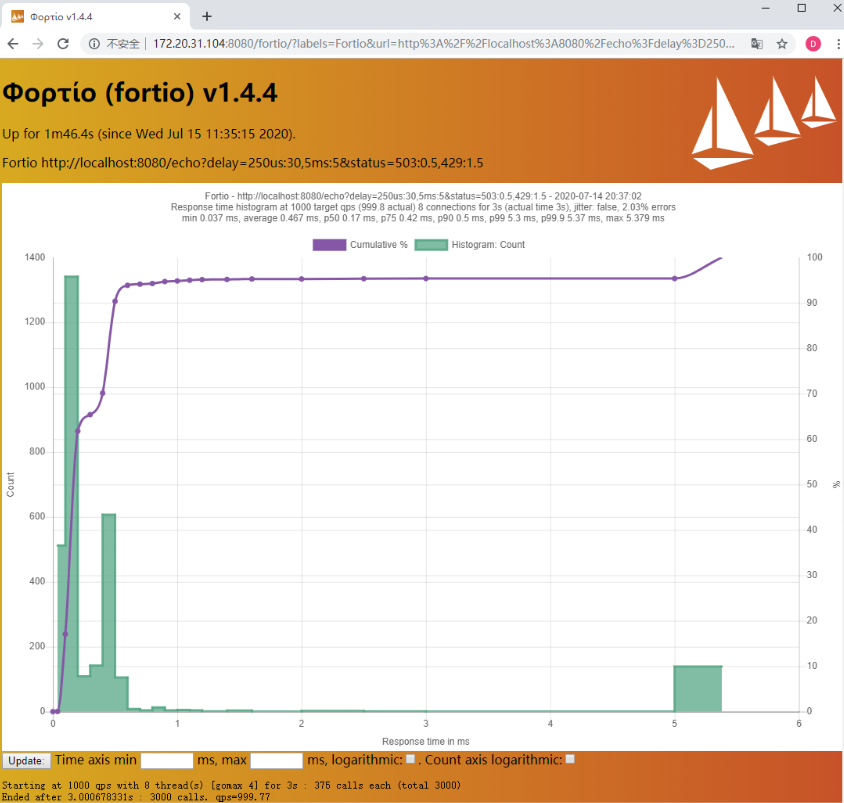Bookmark this page with the star
This screenshot has width=844, height=803.
pyautogui.click(x=782, y=44)
